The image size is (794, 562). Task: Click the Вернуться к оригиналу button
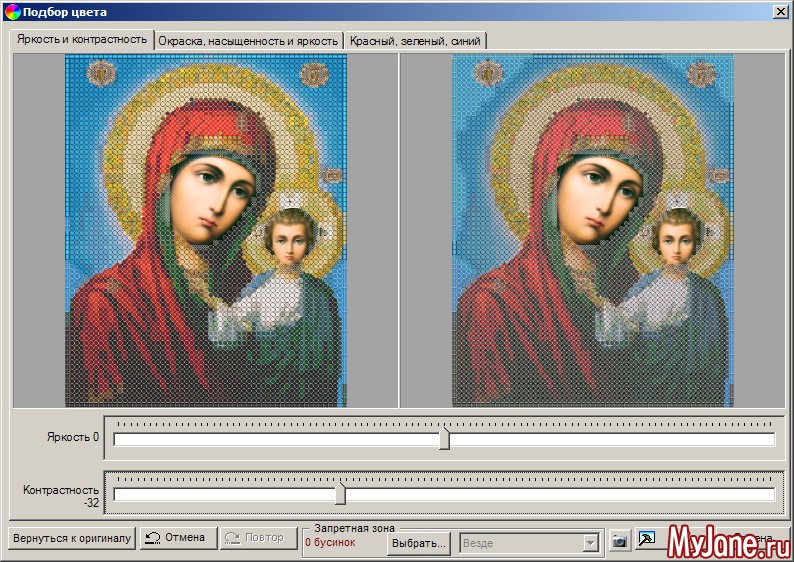[x=71, y=538]
